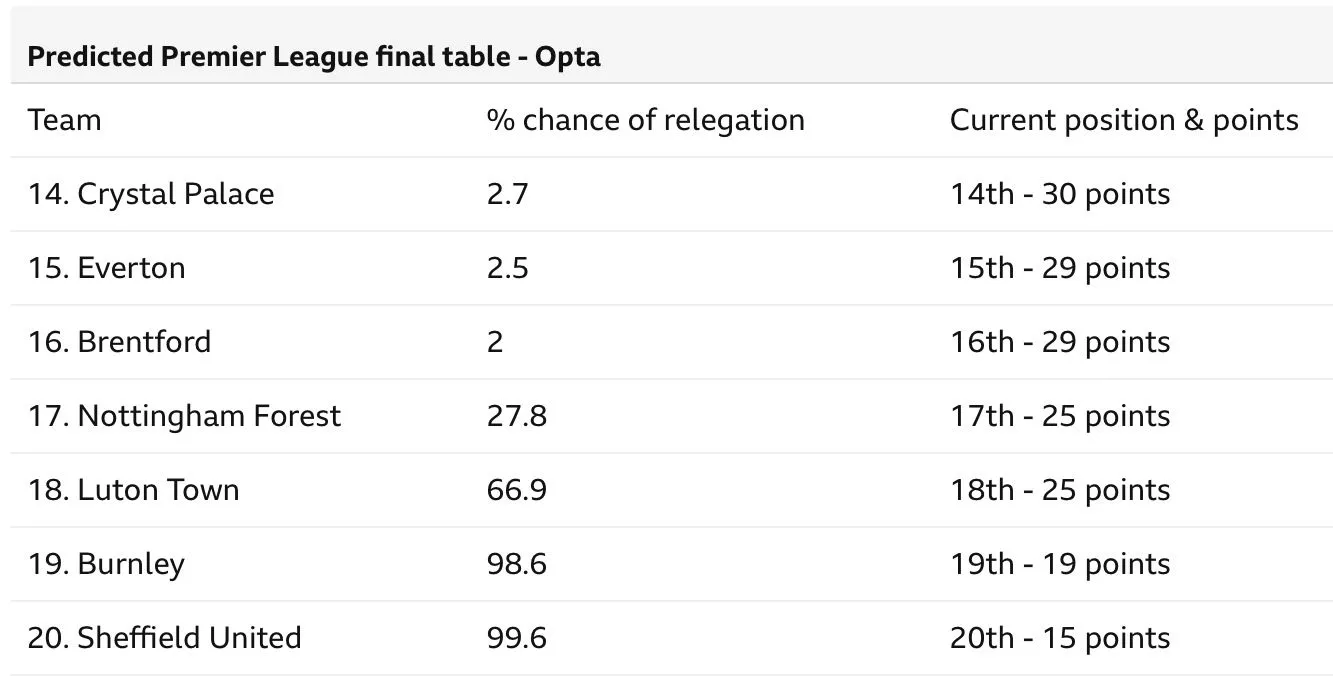This screenshot has height=696, width=1333.
Task: Select the 'Team' column header
Action: pos(64,121)
